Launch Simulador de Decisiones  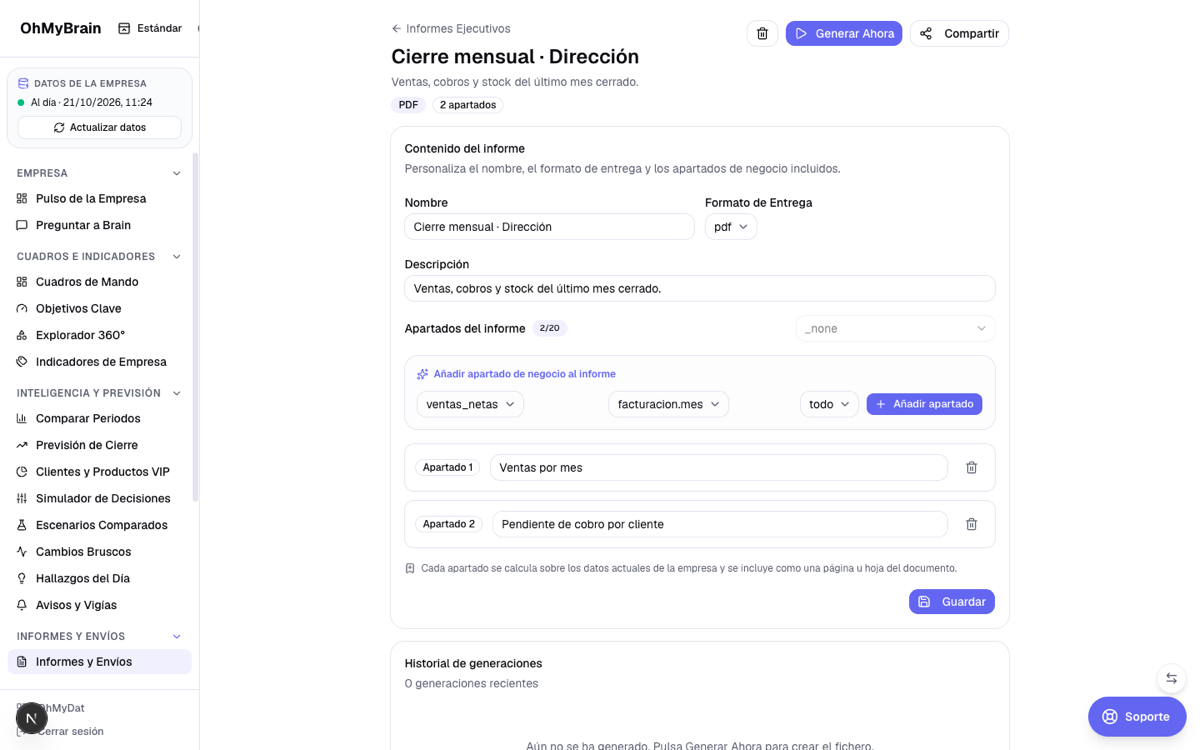[100, 498]
